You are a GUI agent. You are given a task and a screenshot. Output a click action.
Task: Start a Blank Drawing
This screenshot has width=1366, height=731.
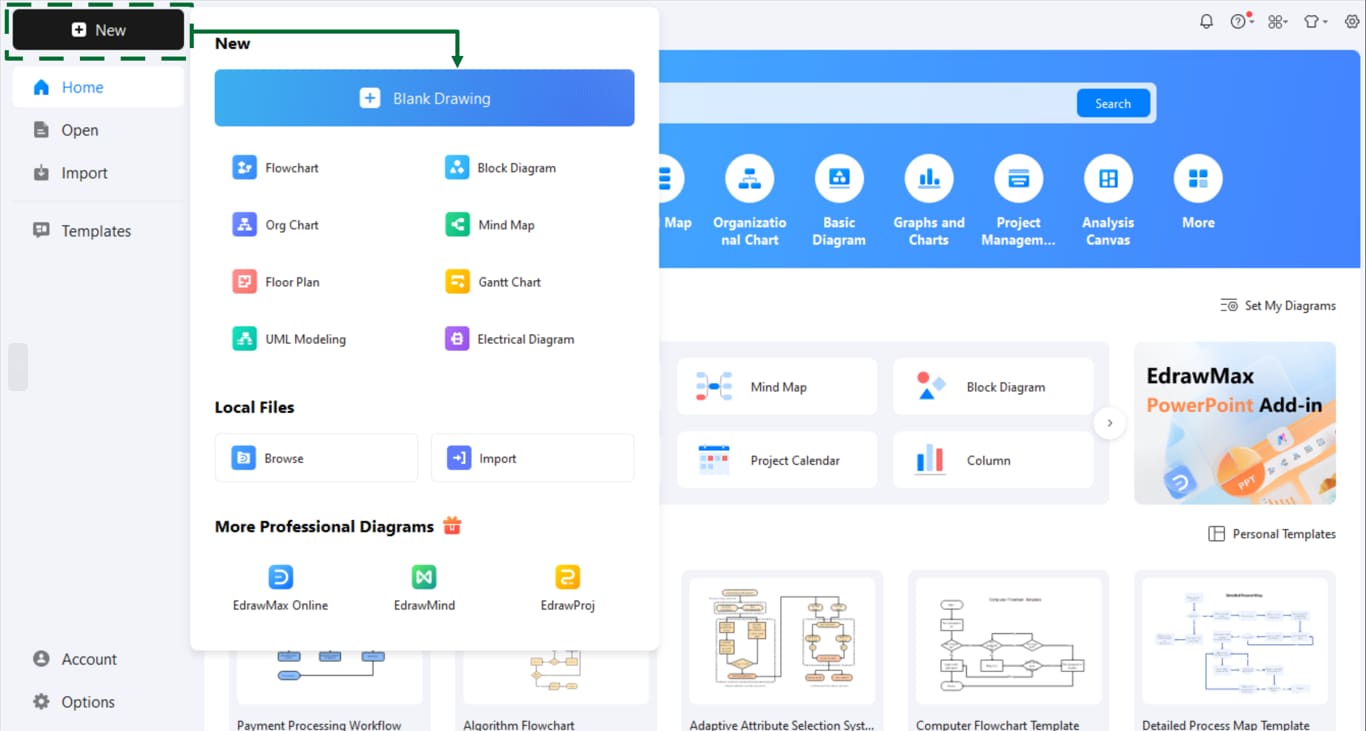pyautogui.click(x=424, y=98)
